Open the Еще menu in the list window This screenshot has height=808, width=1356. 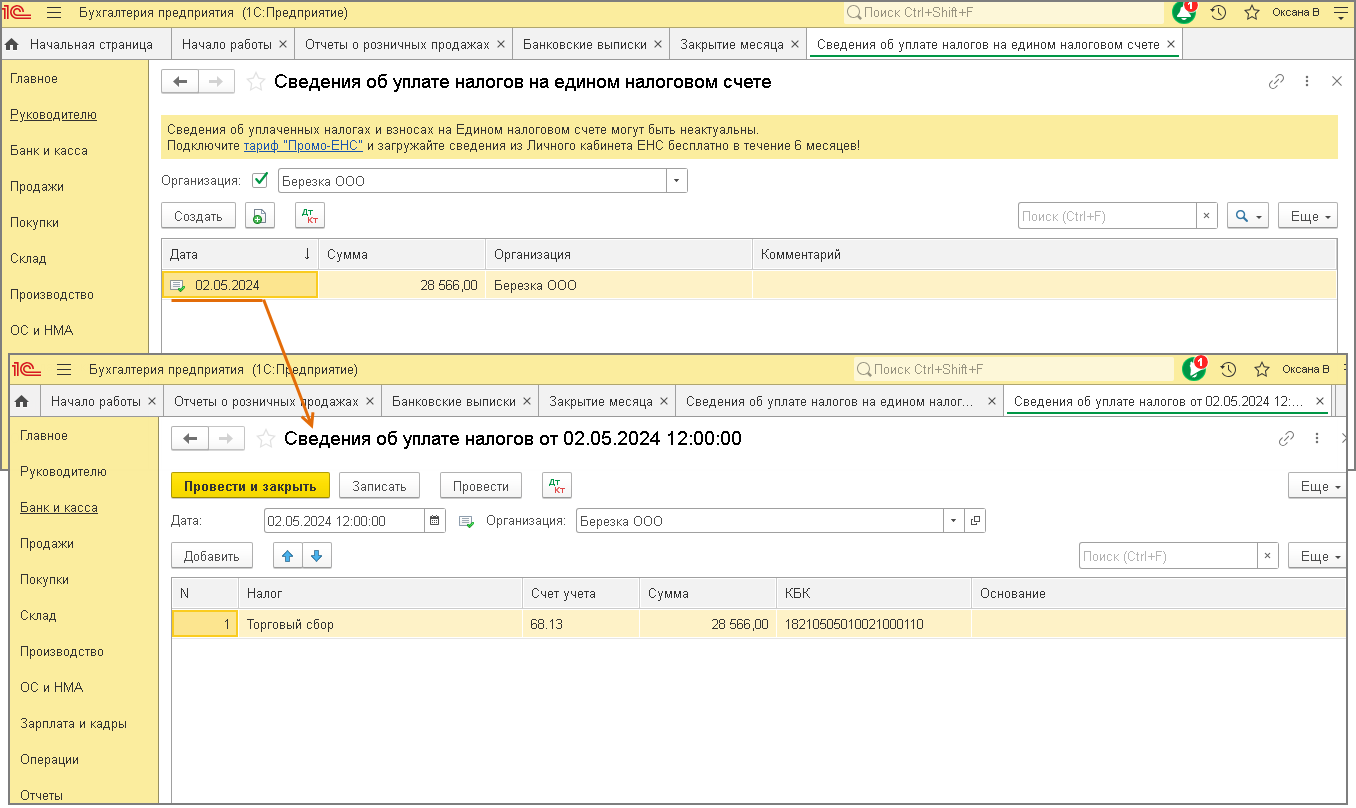(x=1307, y=216)
